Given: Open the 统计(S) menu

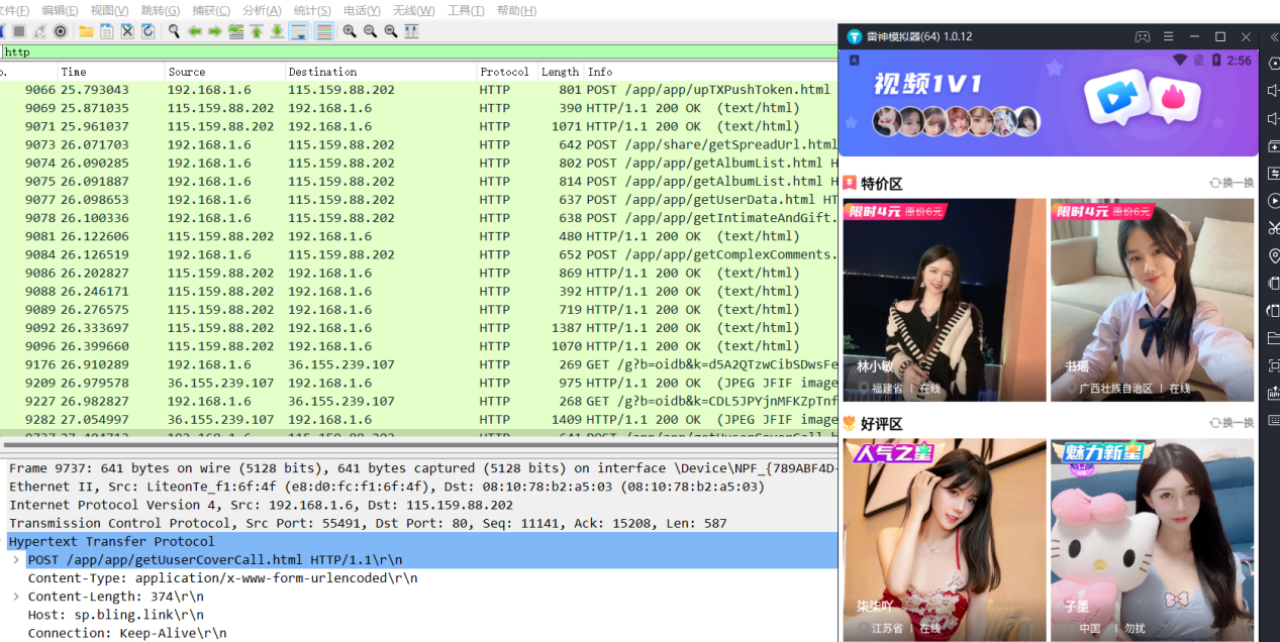Looking at the screenshot, I should point(312,10).
